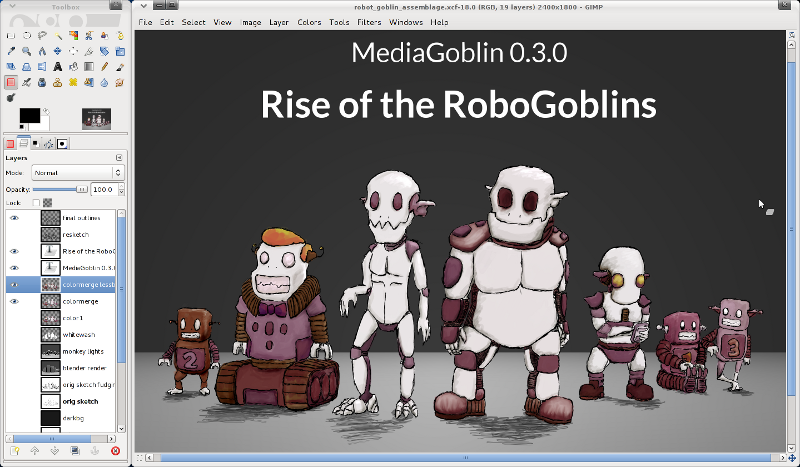This screenshot has width=800, height=467.
Task: Select the Airbrush tool
Action: (x=27, y=82)
